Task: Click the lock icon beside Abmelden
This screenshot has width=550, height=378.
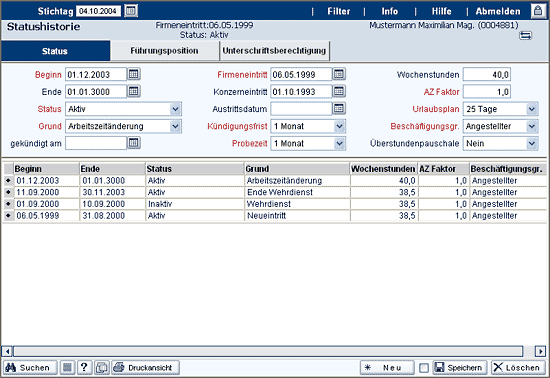Action: coord(538,11)
